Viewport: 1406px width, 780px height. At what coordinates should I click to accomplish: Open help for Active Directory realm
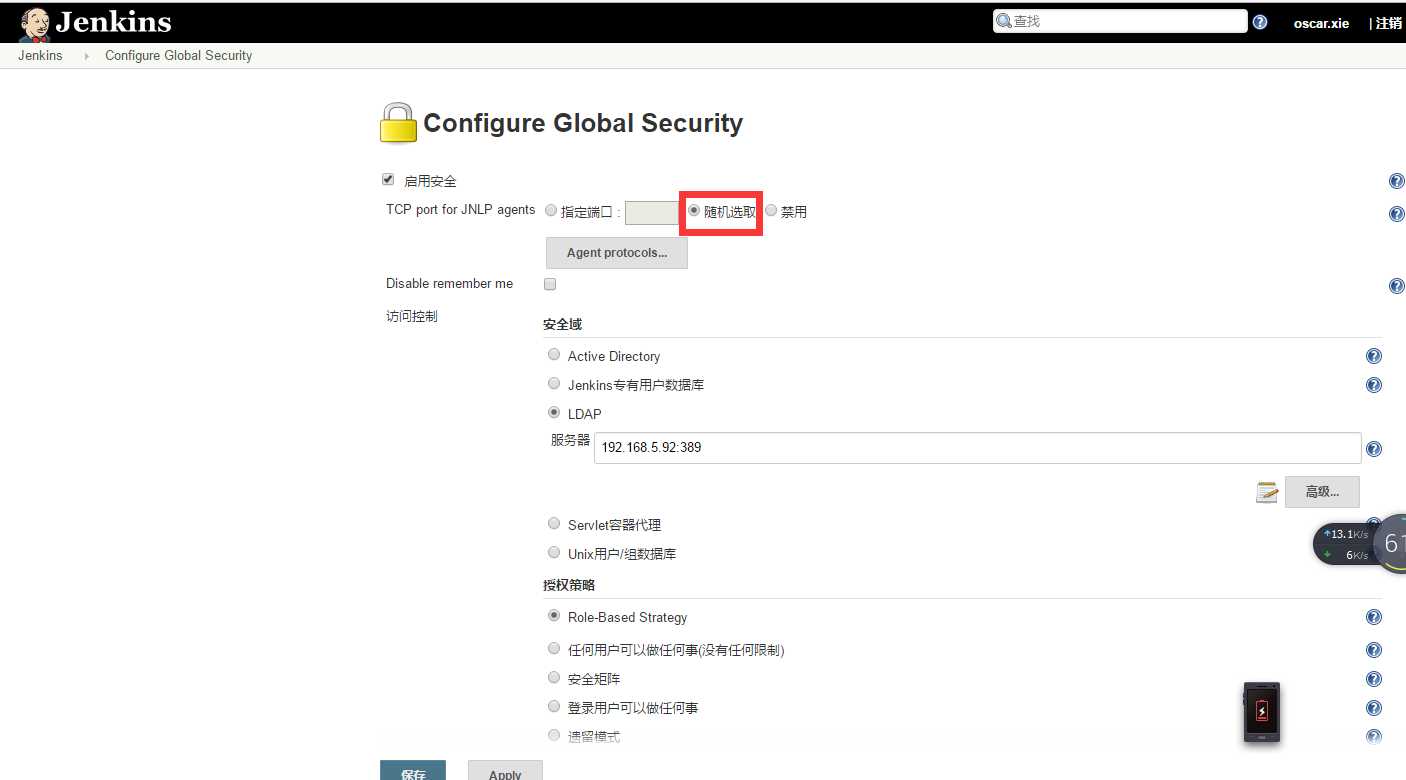click(x=1374, y=356)
